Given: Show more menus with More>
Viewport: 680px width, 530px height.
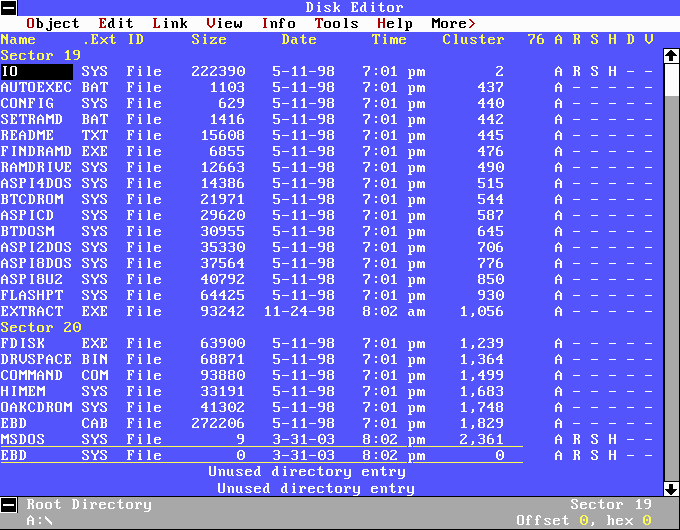Looking at the screenshot, I should point(453,23).
